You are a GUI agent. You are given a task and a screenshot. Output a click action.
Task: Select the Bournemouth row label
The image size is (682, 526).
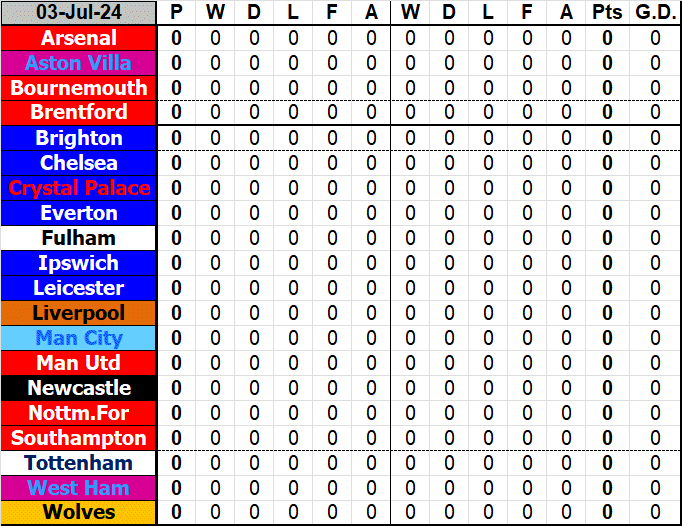tap(79, 88)
